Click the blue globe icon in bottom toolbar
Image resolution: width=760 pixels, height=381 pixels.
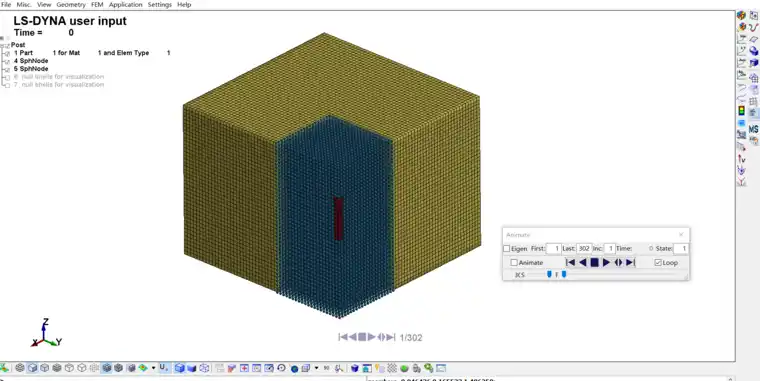(x=294, y=368)
